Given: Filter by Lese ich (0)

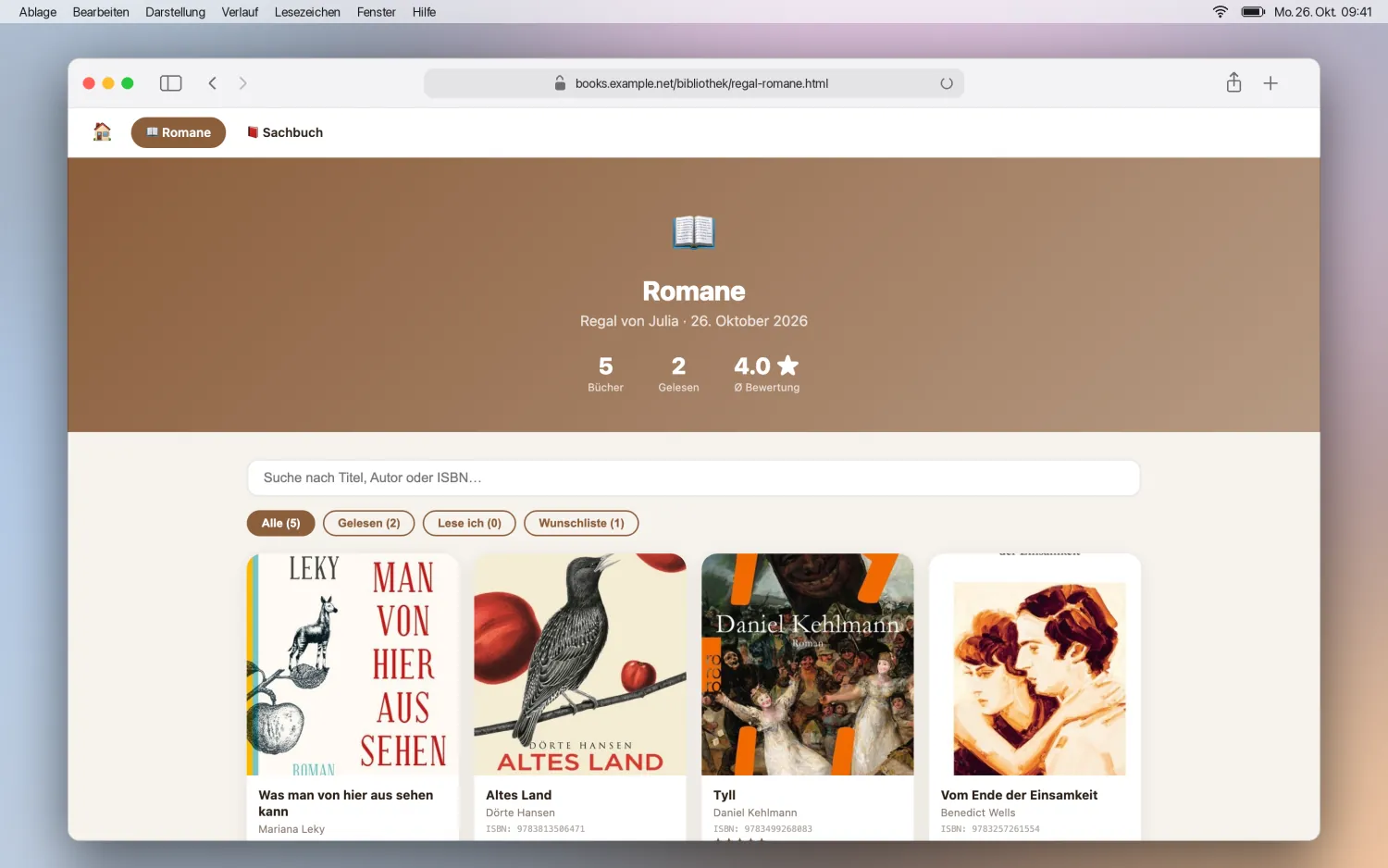Looking at the screenshot, I should click(469, 523).
